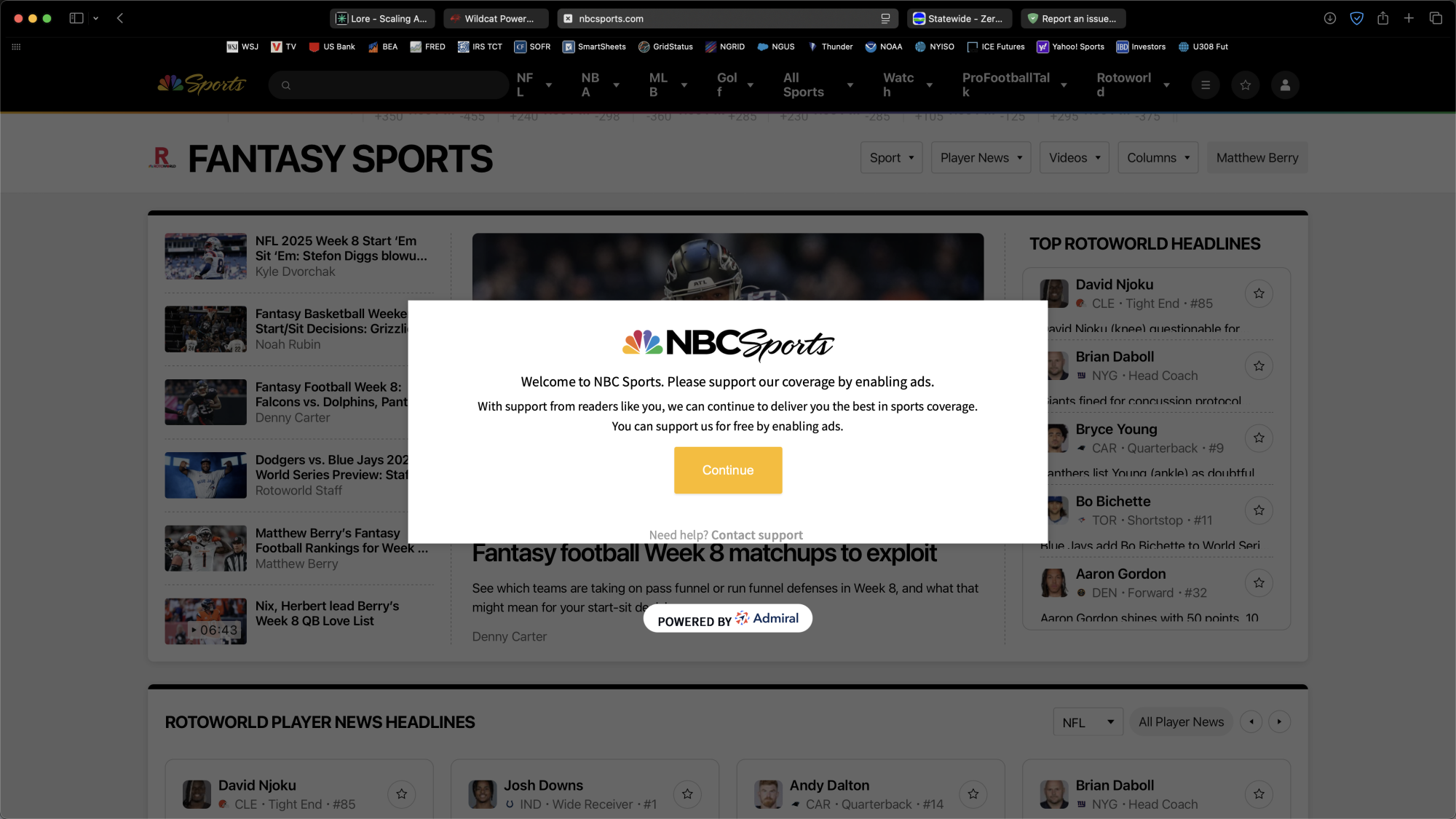Toggle favorite star for Aaron Gordon

click(x=1259, y=582)
